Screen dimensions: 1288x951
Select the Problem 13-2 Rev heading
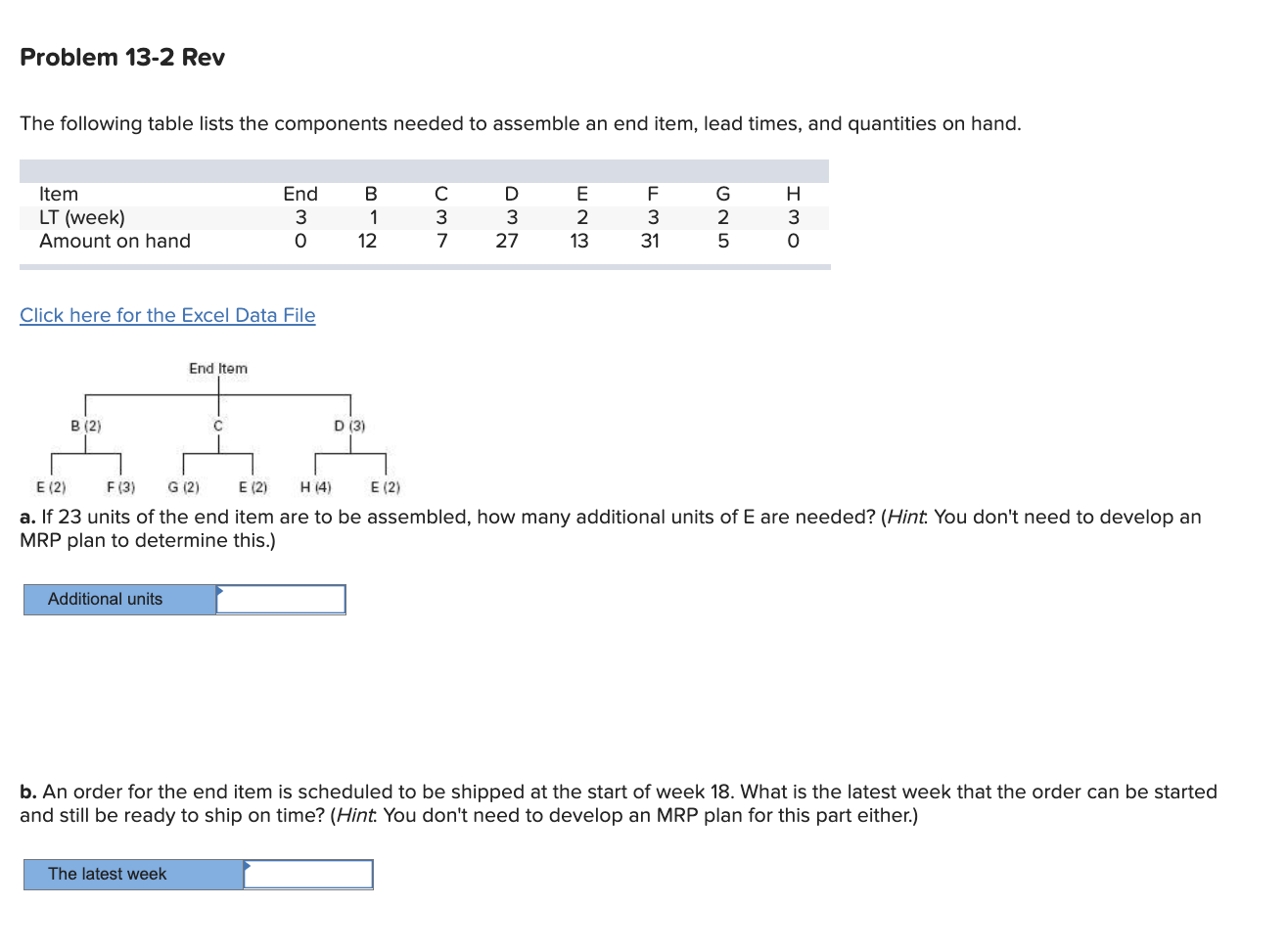(121, 57)
